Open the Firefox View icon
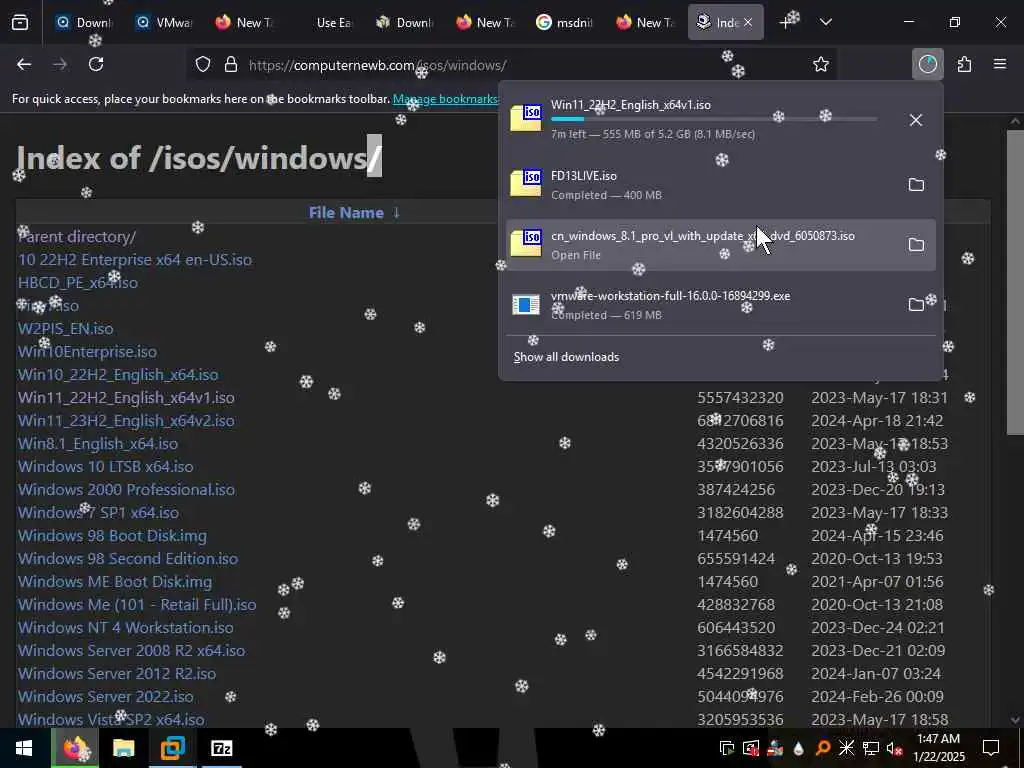This screenshot has height=768, width=1024. pos(20,22)
